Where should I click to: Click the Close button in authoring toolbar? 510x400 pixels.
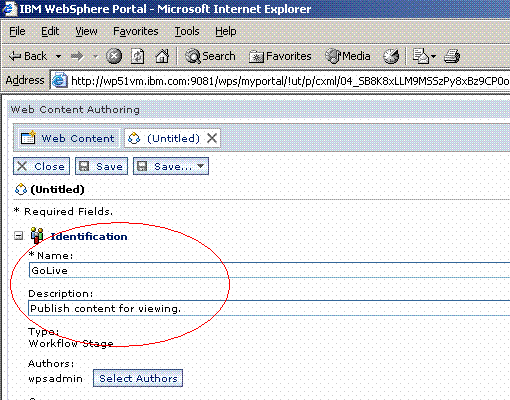pyautogui.click(x=41, y=166)
